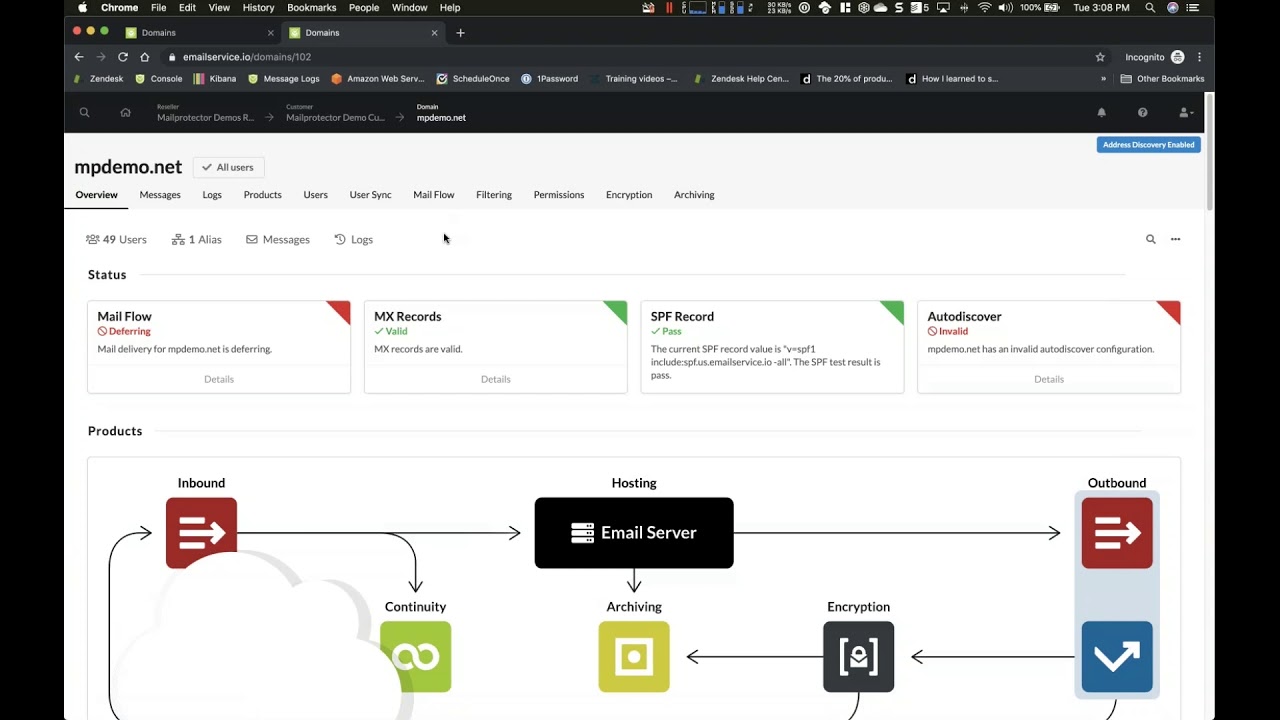The image size is (1280, 720).
Task: Switch to the Mail Flow tab
Action: coord(434,195)
